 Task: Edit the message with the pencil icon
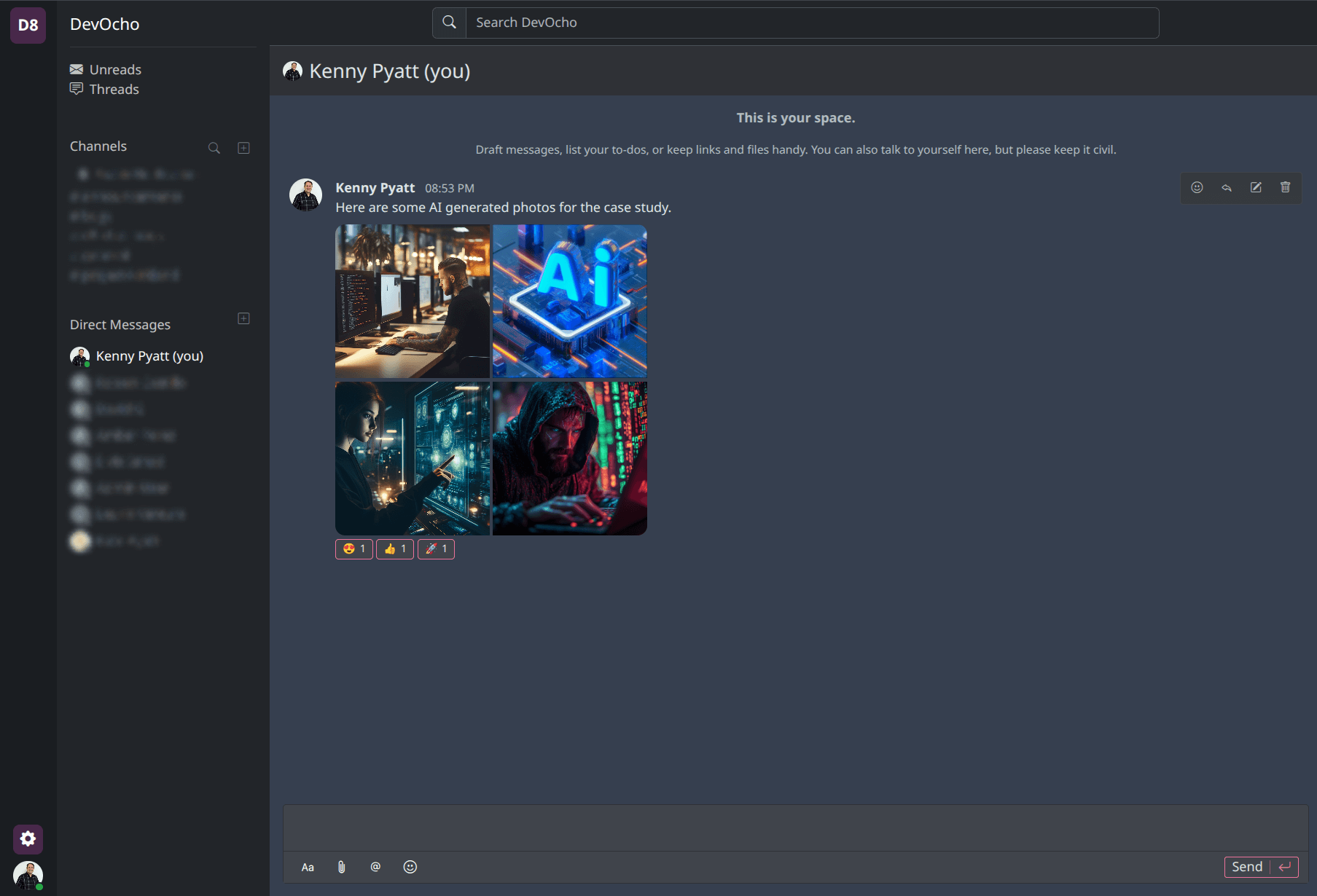1255,187
